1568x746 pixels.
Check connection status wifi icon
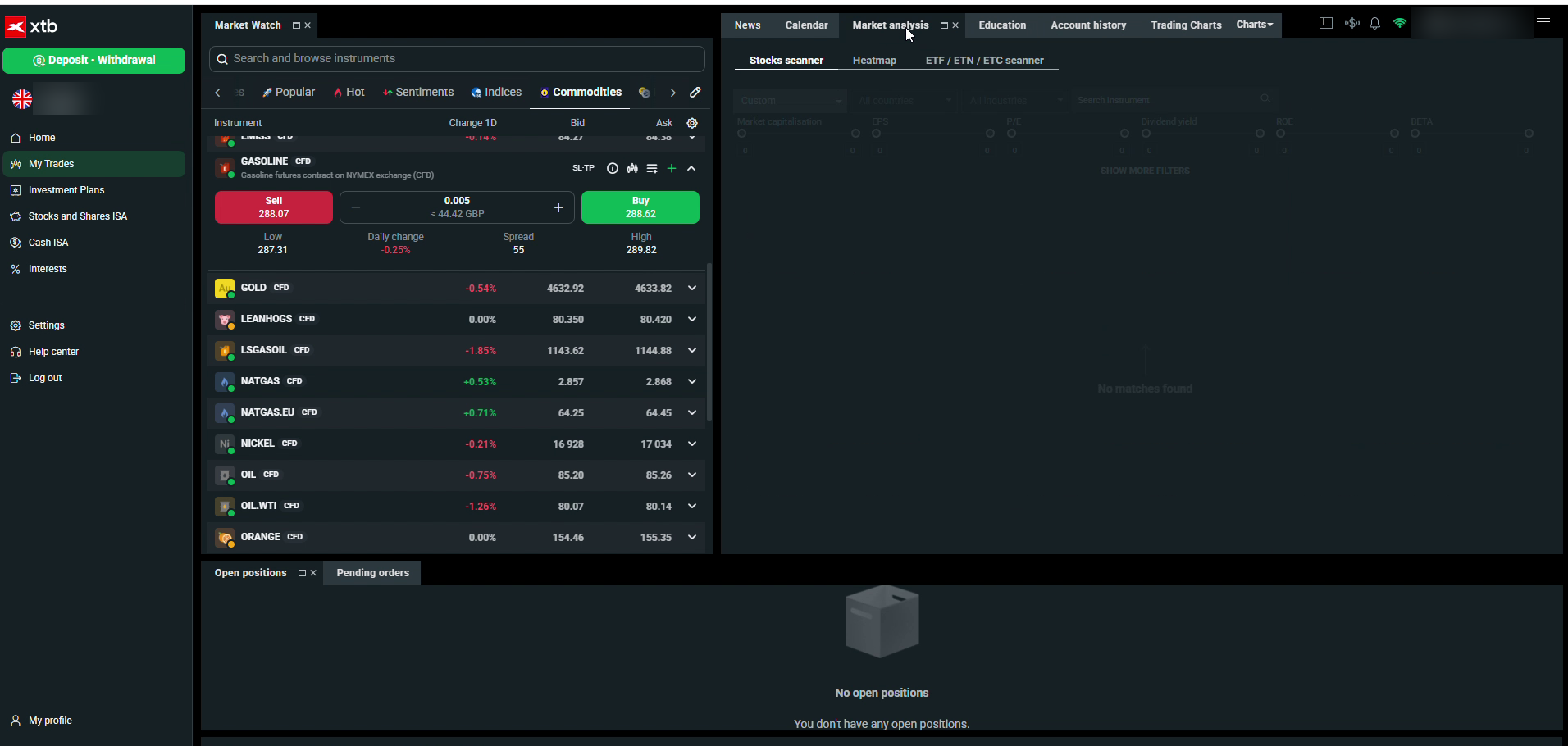pos(1400,24)
